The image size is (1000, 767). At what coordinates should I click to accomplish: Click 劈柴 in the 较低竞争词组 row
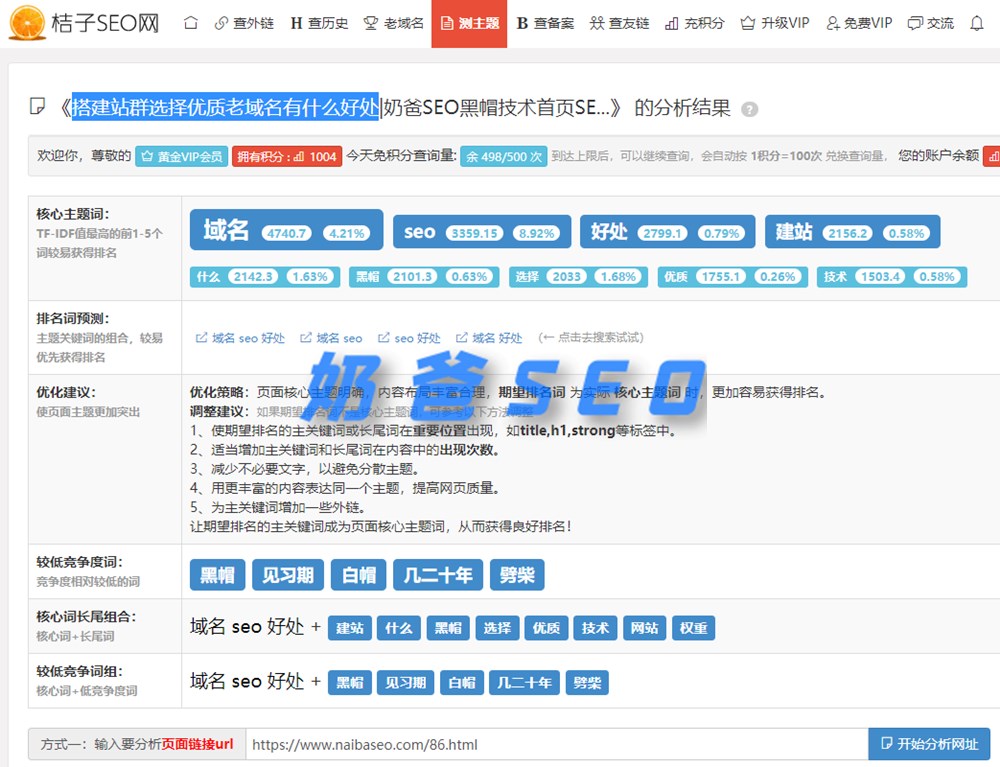[587, 683]
